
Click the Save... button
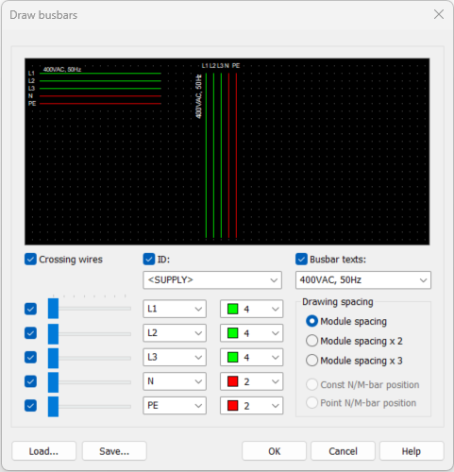pos(114,451)
